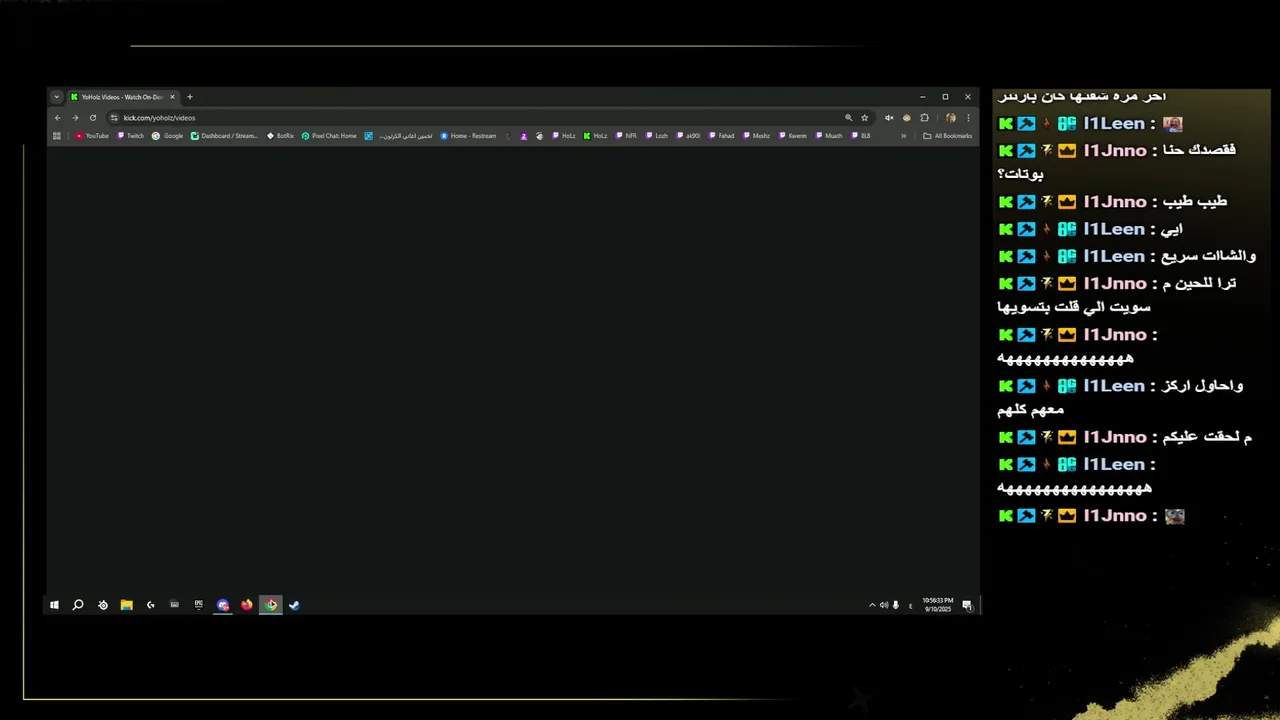1280x720 pixels.
Task: Click the emote image in I1Leen's message
Action: (x=1172, y=124)
